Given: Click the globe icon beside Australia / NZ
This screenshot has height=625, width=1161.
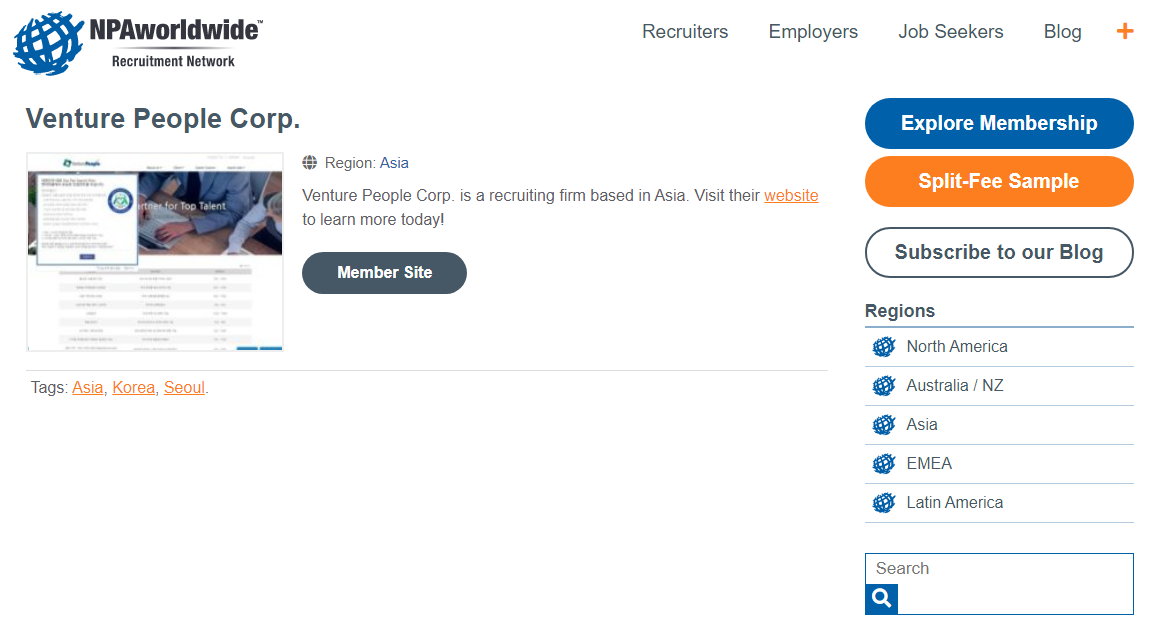Looking at the screenshot, I should 883,386.
